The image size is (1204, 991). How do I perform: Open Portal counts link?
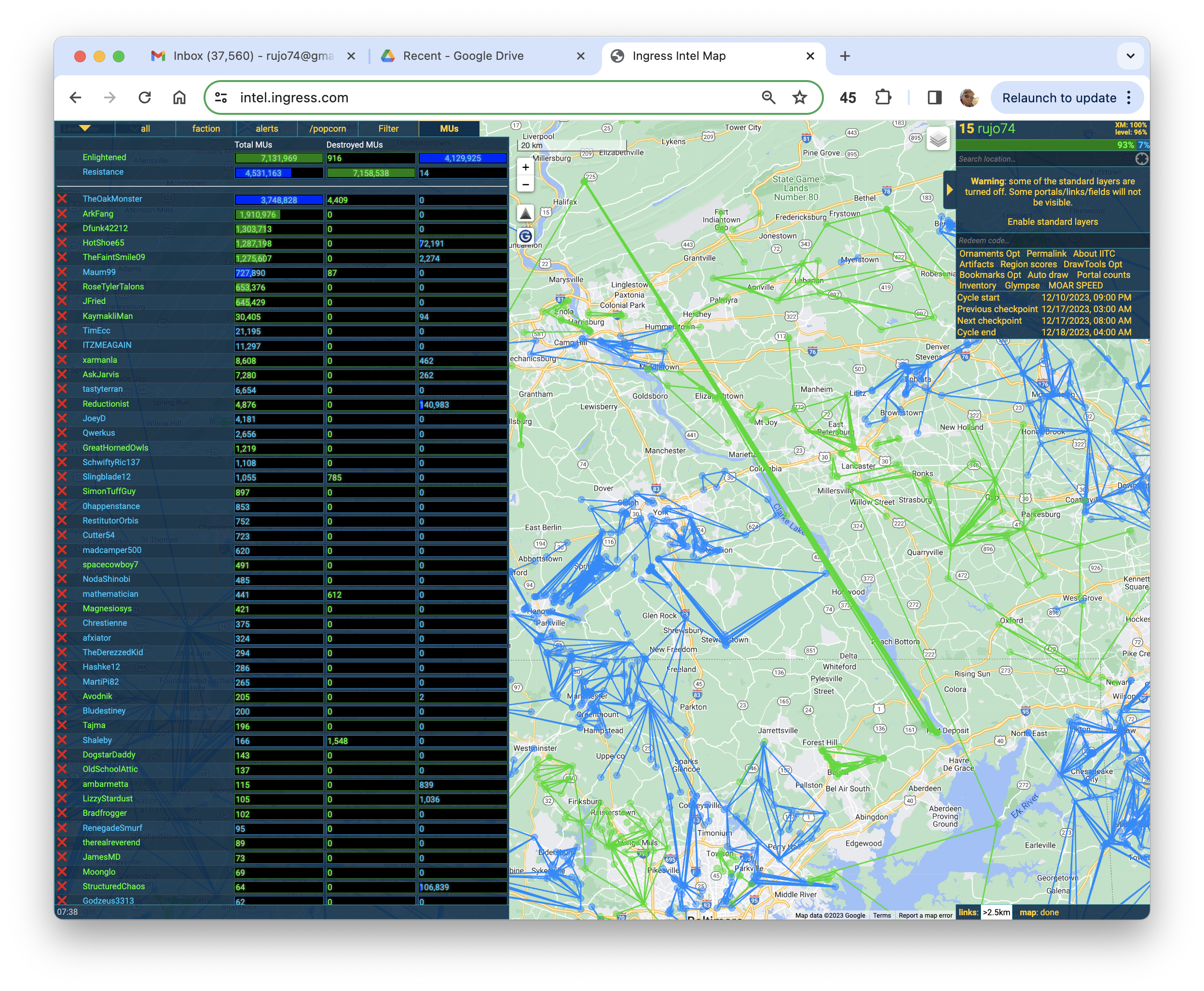(1103, 275)
